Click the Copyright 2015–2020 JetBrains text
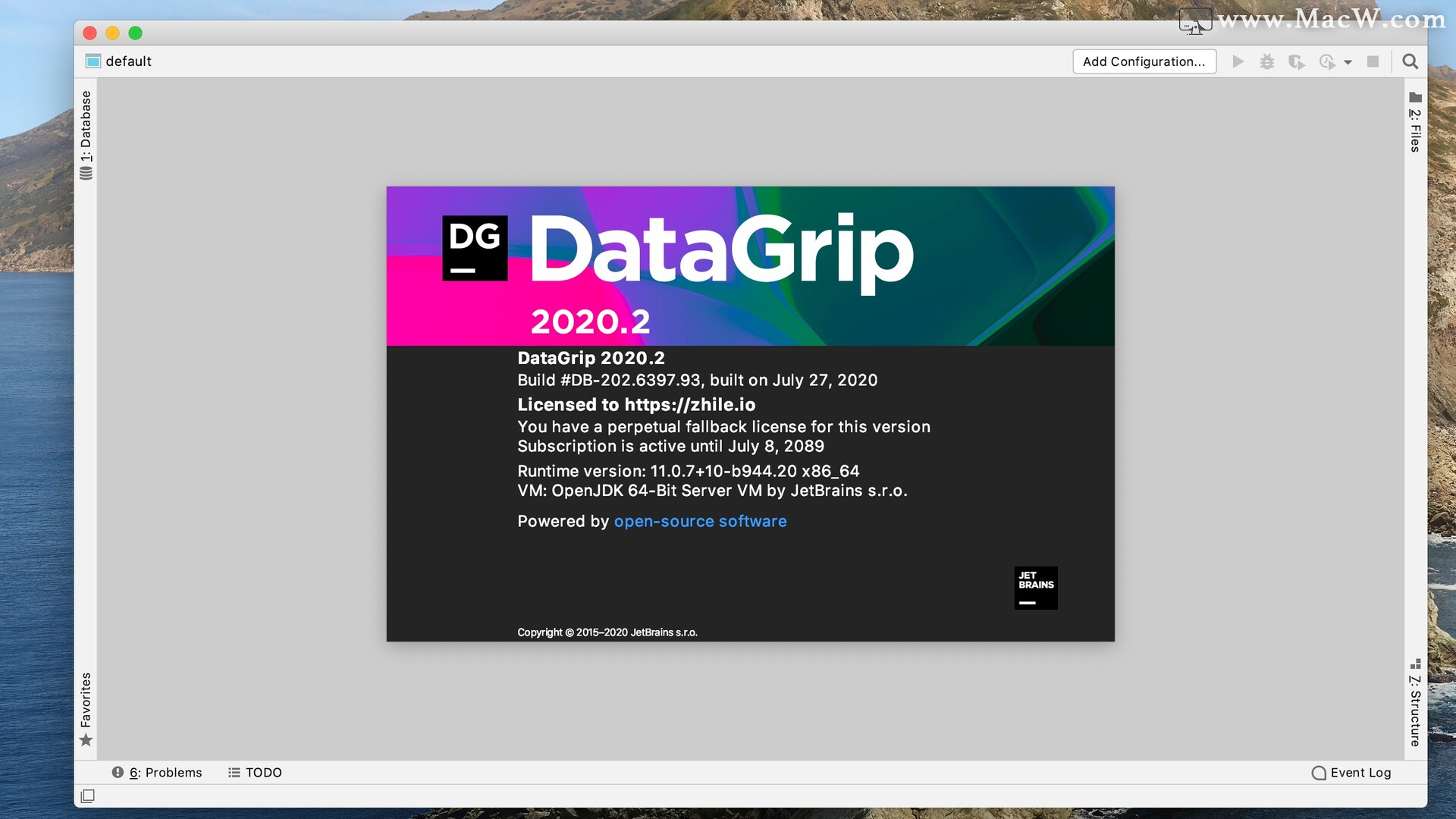Image resolution: width=1456 pixels, height=819 pixels. [x=607, y=632]
